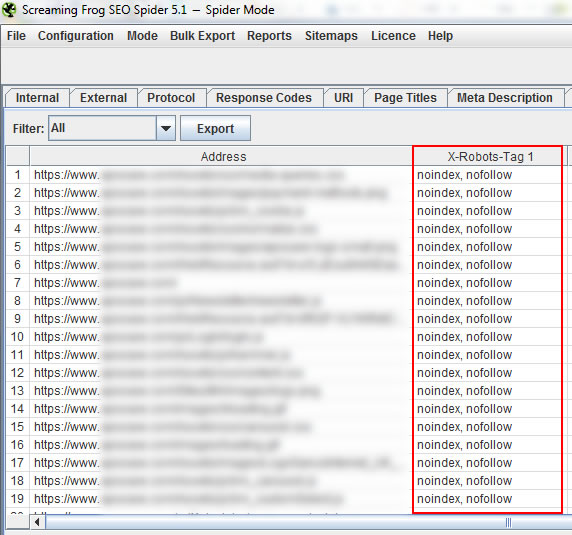
Task: Switch to the Page Titles tab
Action: click(405, 98)
